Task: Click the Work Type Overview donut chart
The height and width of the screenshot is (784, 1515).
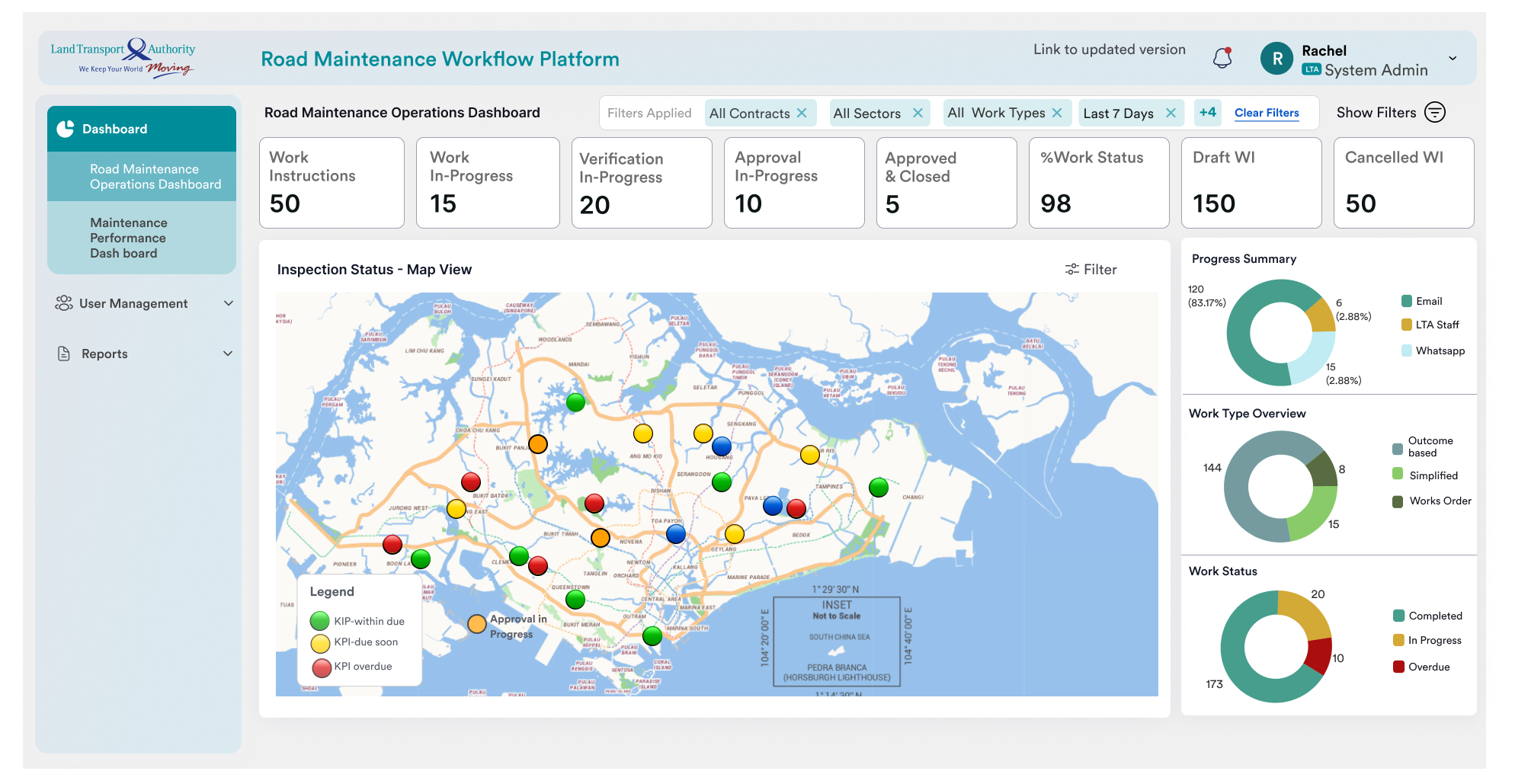Action: point(1281,486)
